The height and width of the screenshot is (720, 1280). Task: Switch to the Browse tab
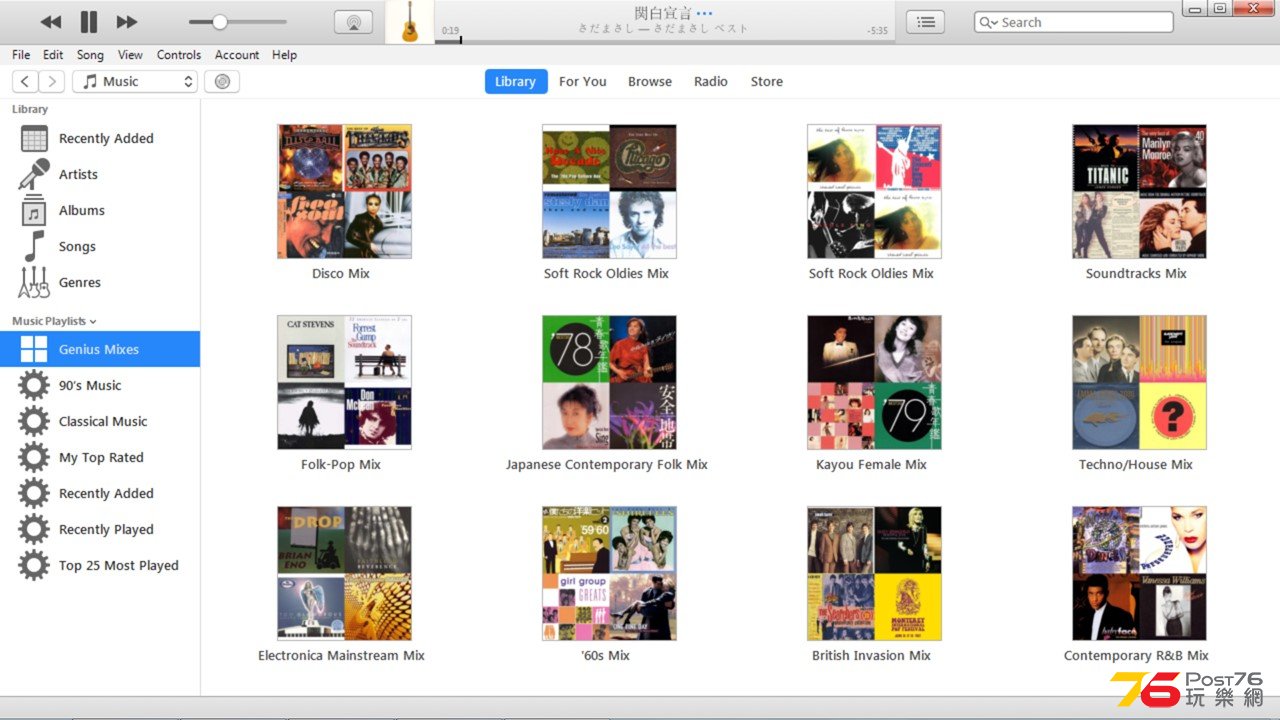(650, 82)
